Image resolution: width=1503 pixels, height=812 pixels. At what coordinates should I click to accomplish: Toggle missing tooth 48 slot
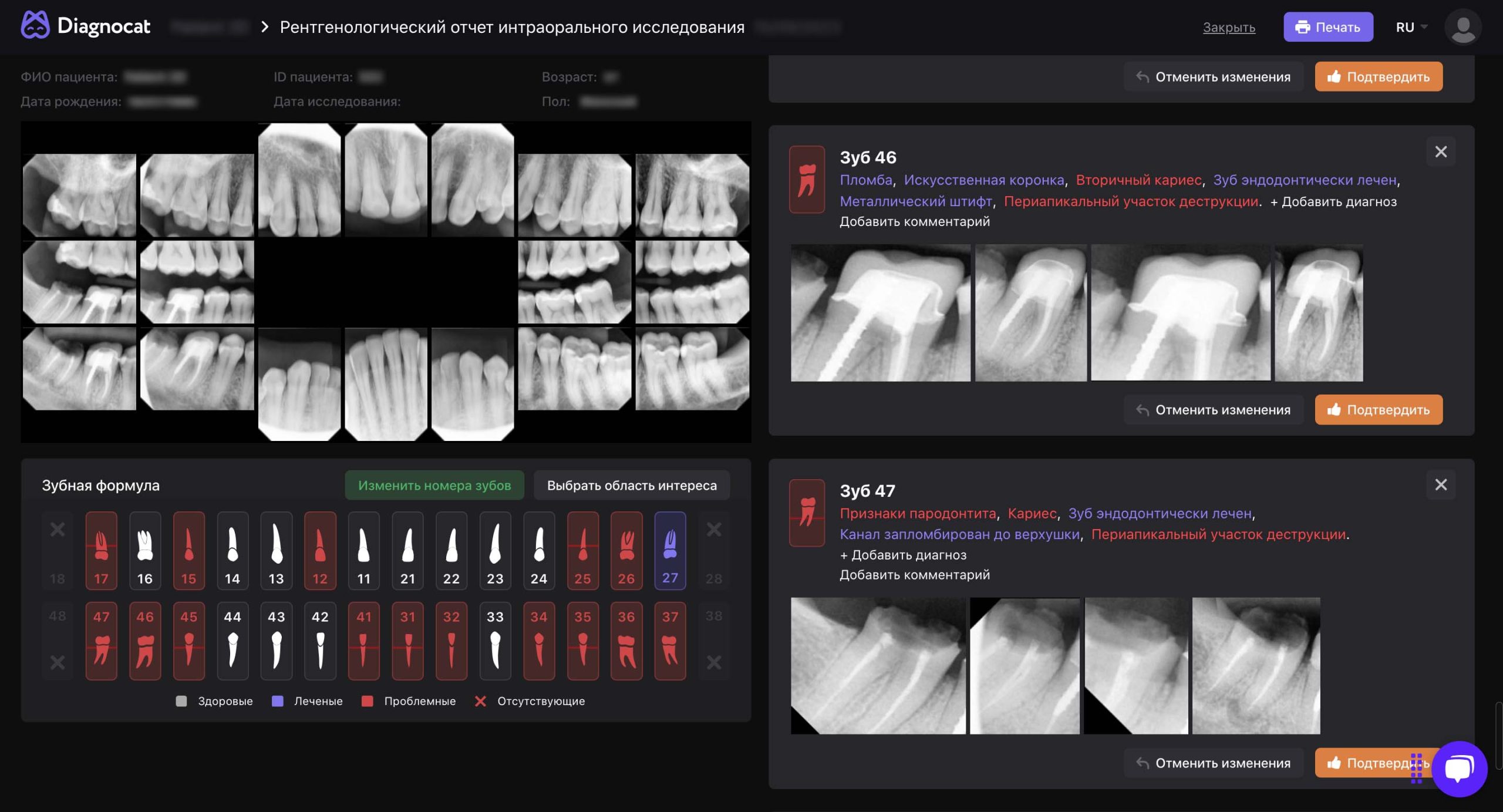point(58,641)
